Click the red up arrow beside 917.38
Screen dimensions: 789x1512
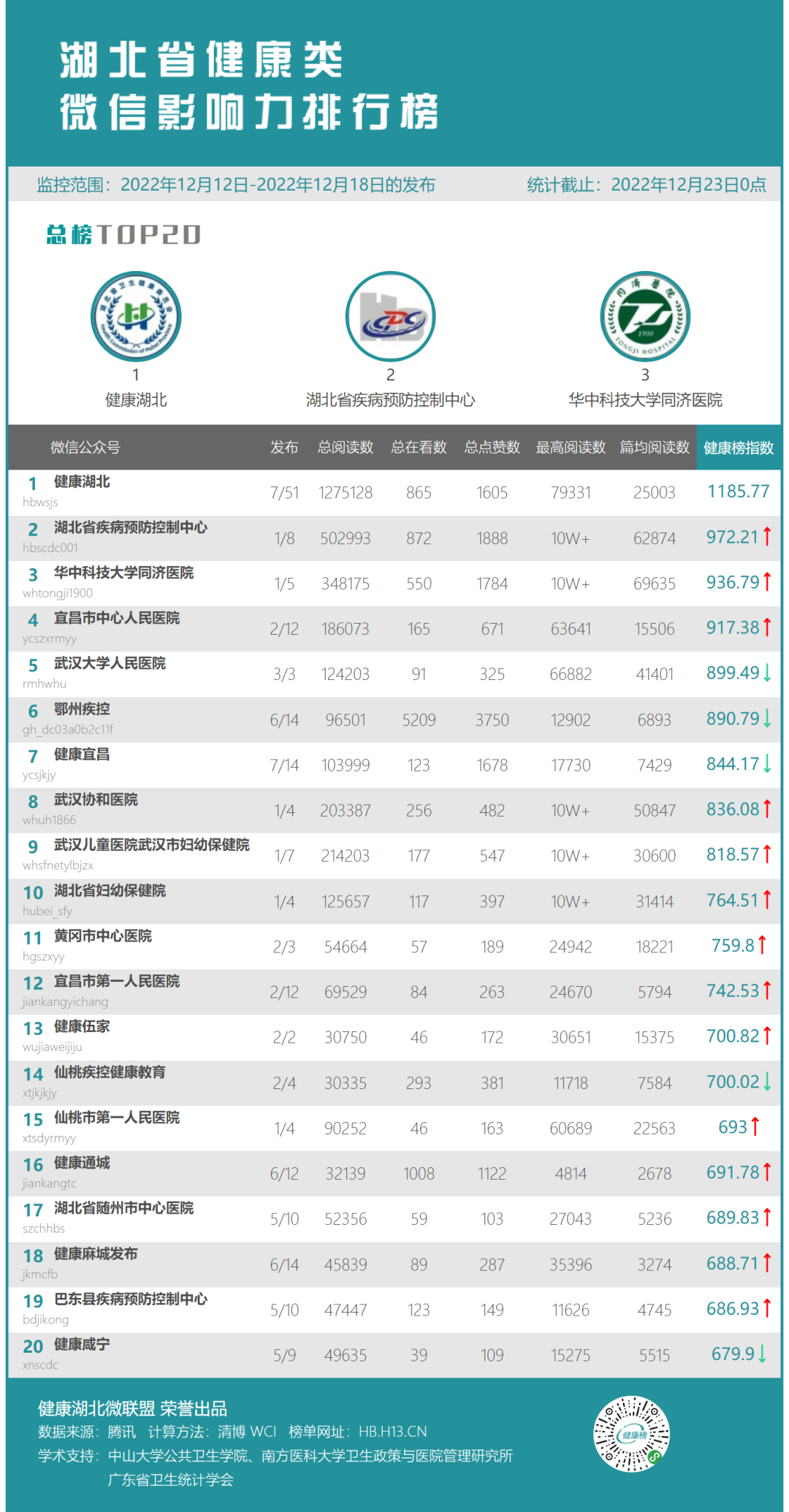767,627
